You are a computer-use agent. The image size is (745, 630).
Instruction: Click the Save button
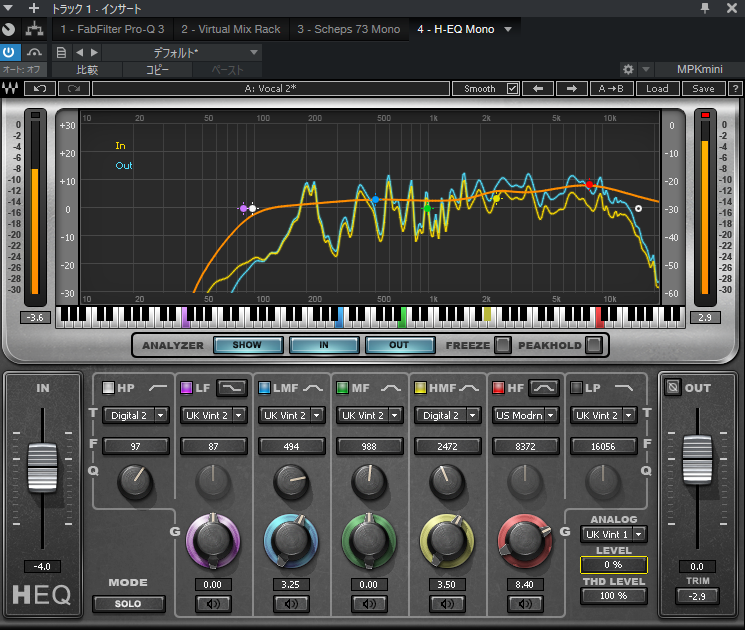[x=703, y=88]
